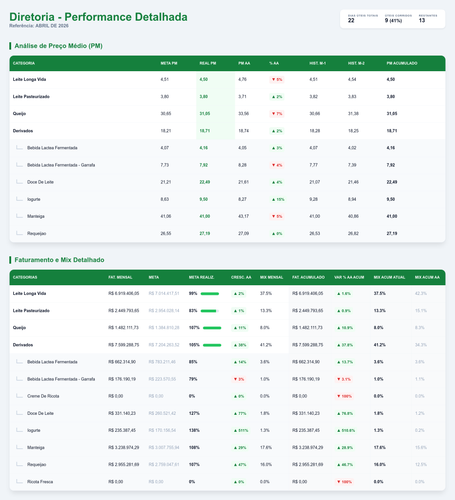Viewport: 455px width, 500px height.
Task: Click Manteiga in the Preço Médio table
Action: coord(36,216)
